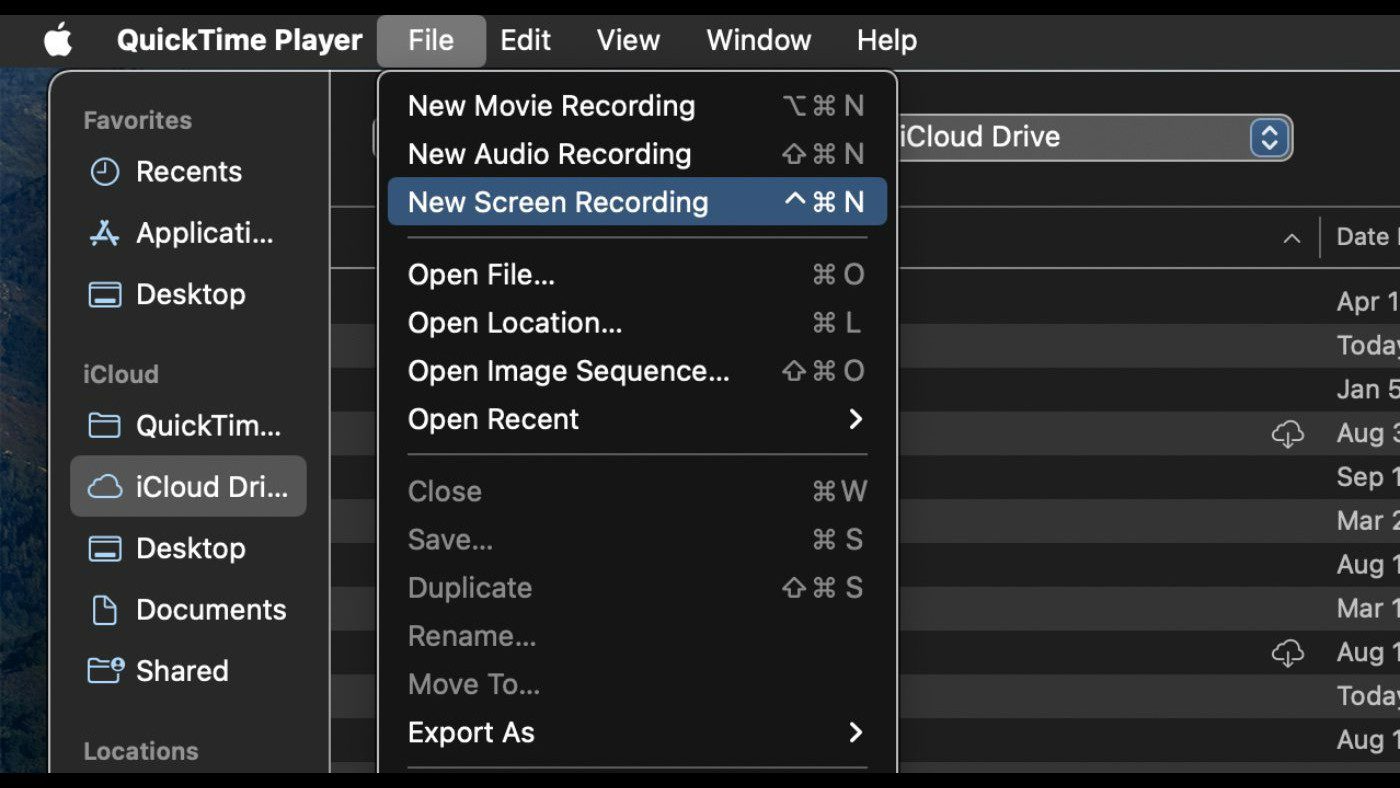1400x788 pixels.
Task: Select iCloud Desktop in the sidebar
Action: tap(190, 549)
